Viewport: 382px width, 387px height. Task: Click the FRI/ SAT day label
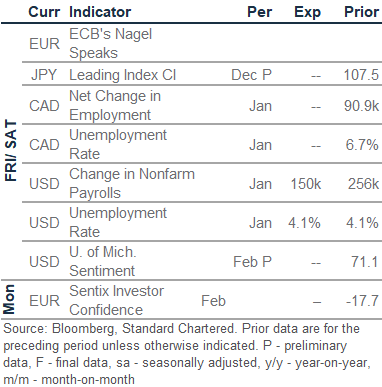[11, 151]
